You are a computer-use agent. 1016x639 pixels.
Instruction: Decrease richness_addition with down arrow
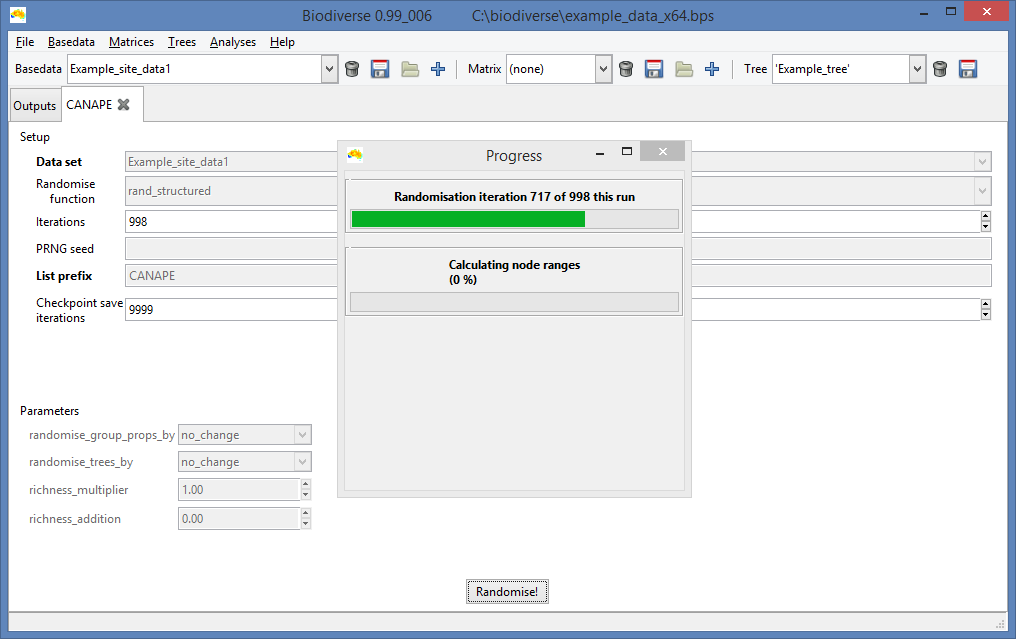[x=306, y=524]
